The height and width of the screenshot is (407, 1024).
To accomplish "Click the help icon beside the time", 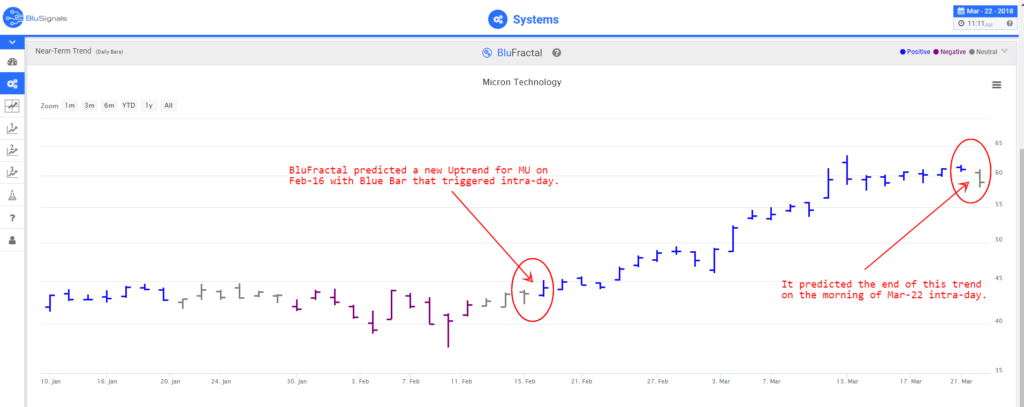I will tap(1010, 23).
